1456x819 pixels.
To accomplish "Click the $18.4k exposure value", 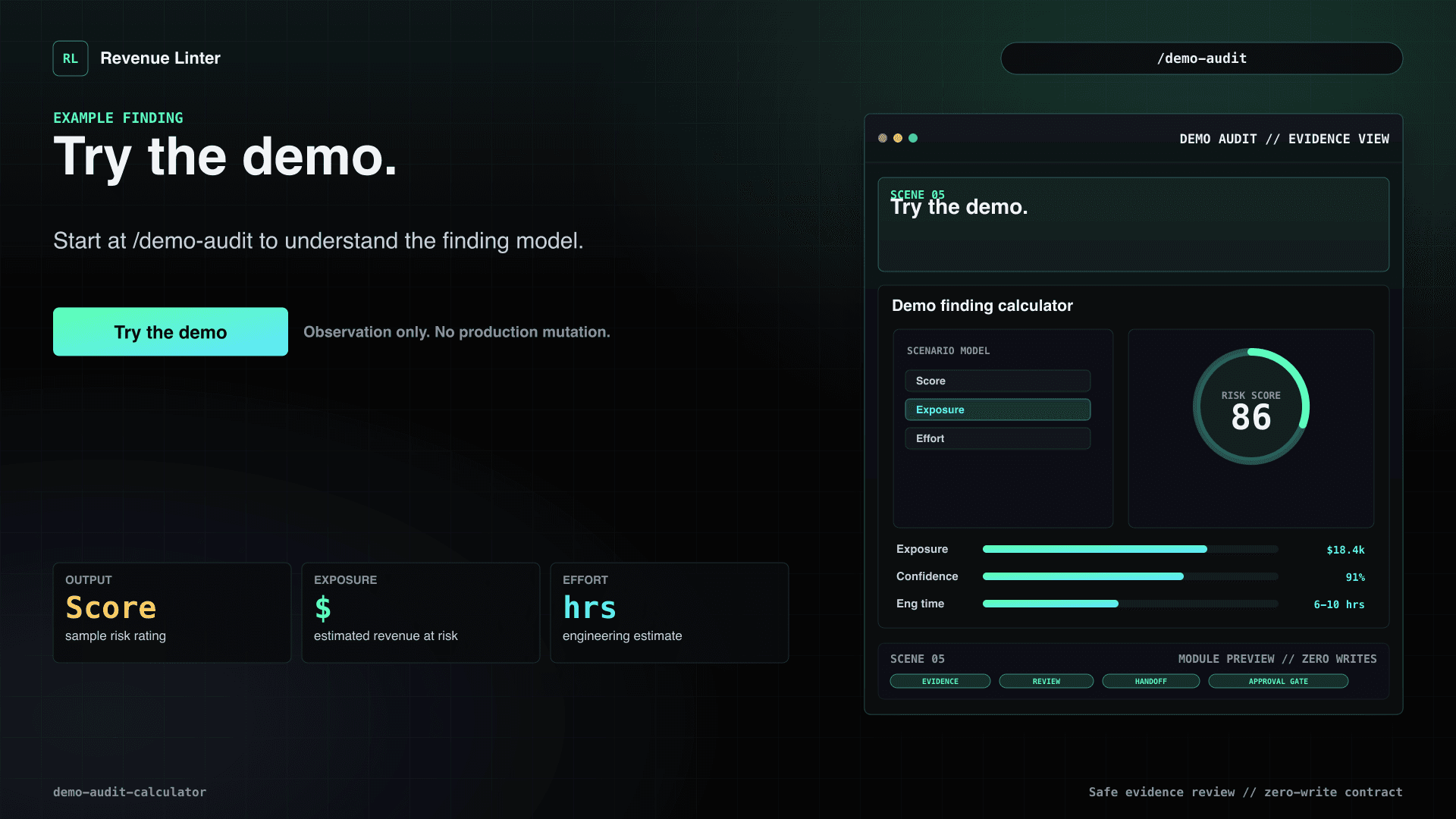I will (1345, 550).
